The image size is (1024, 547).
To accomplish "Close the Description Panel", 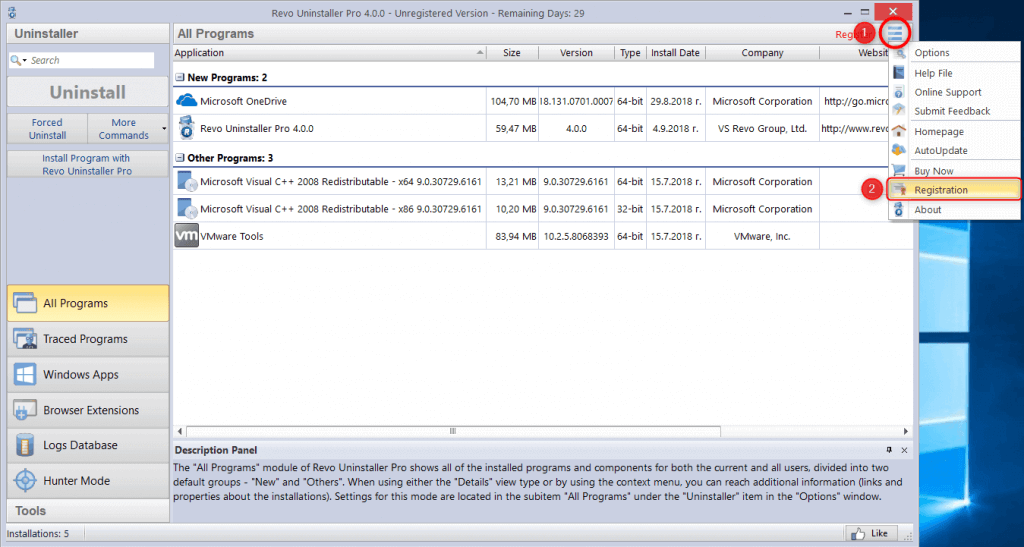I will point(904,450).
